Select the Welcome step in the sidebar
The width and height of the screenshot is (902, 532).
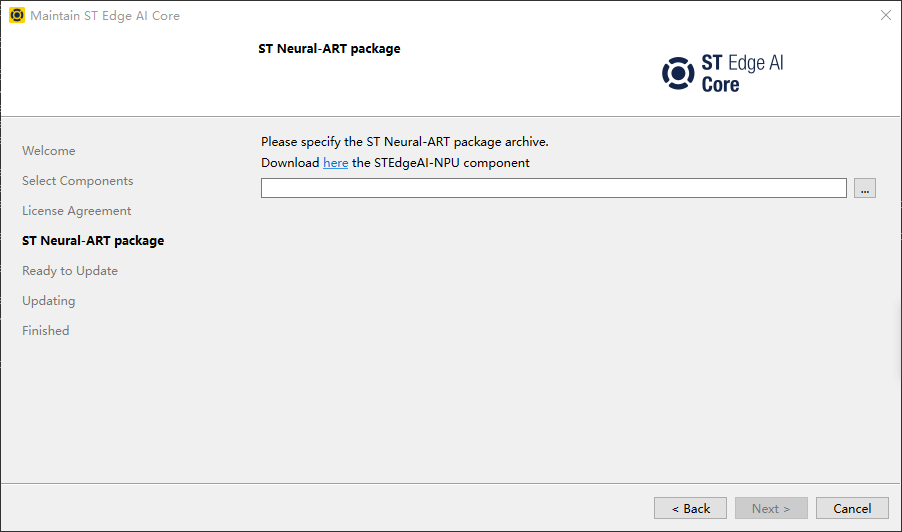[x=49, y=151]
